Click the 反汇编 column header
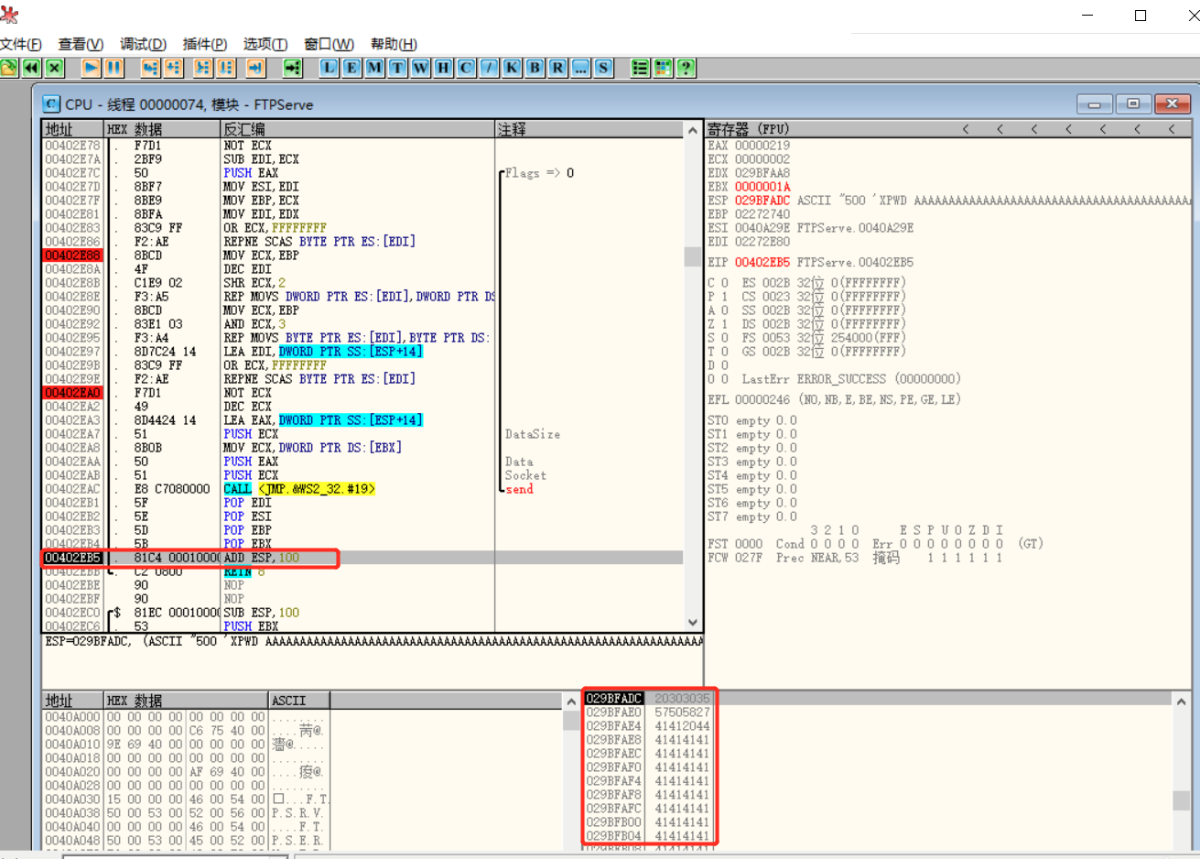The height and width of the screenshot is (859, 1200). click(358, 129)
